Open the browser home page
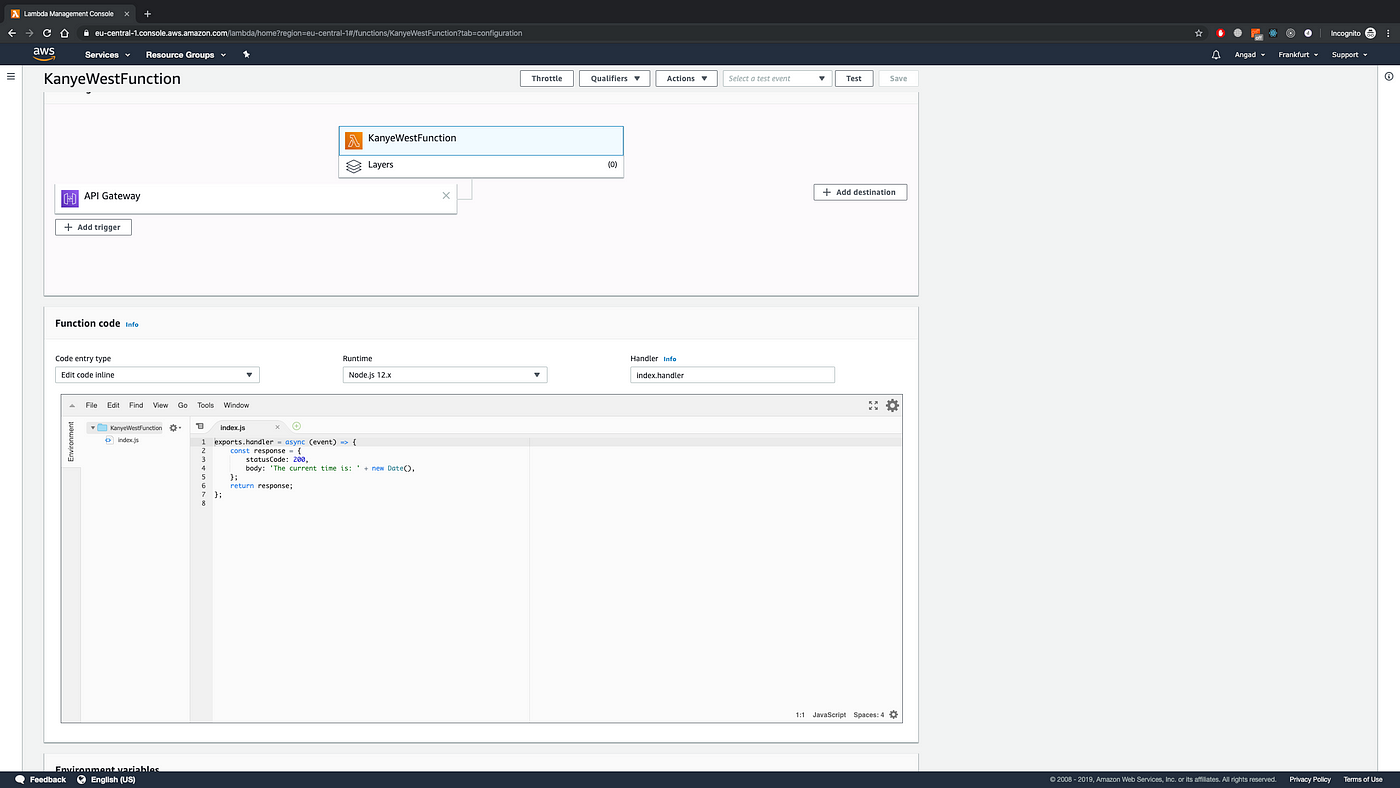Screen dimensions: 1400x788 pos(64,33)
